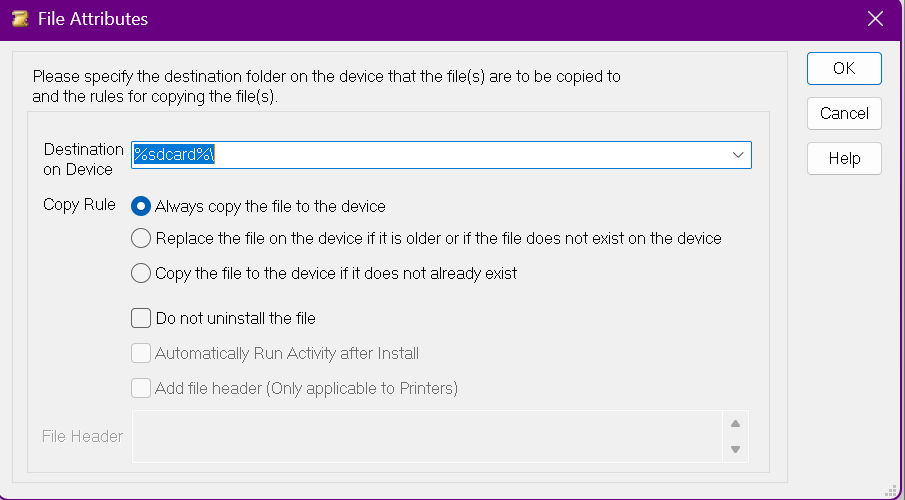The image size is (905, 500).
Task: Click the dialog resize grip in the corner
Action: click(x=890, y=489)
